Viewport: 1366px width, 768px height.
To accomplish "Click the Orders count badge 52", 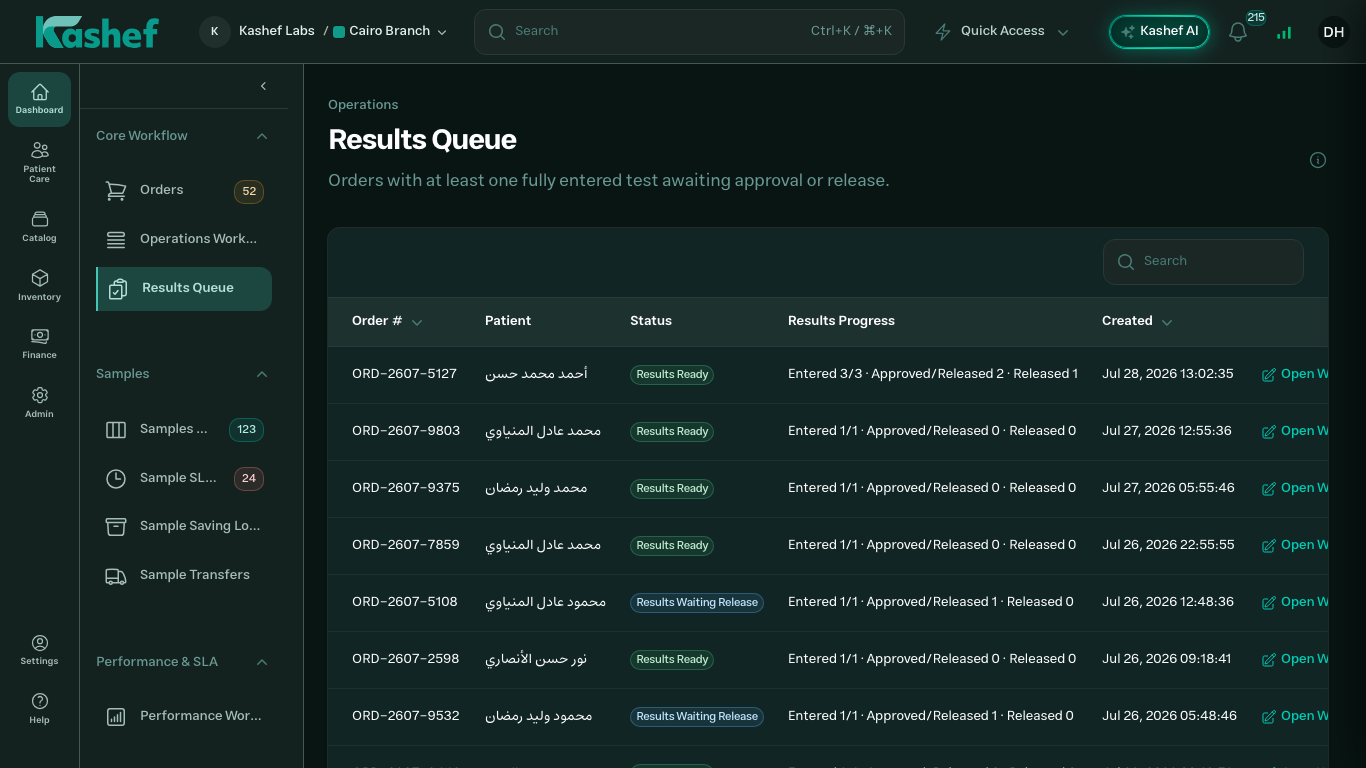I will click(x=249, y=191).
